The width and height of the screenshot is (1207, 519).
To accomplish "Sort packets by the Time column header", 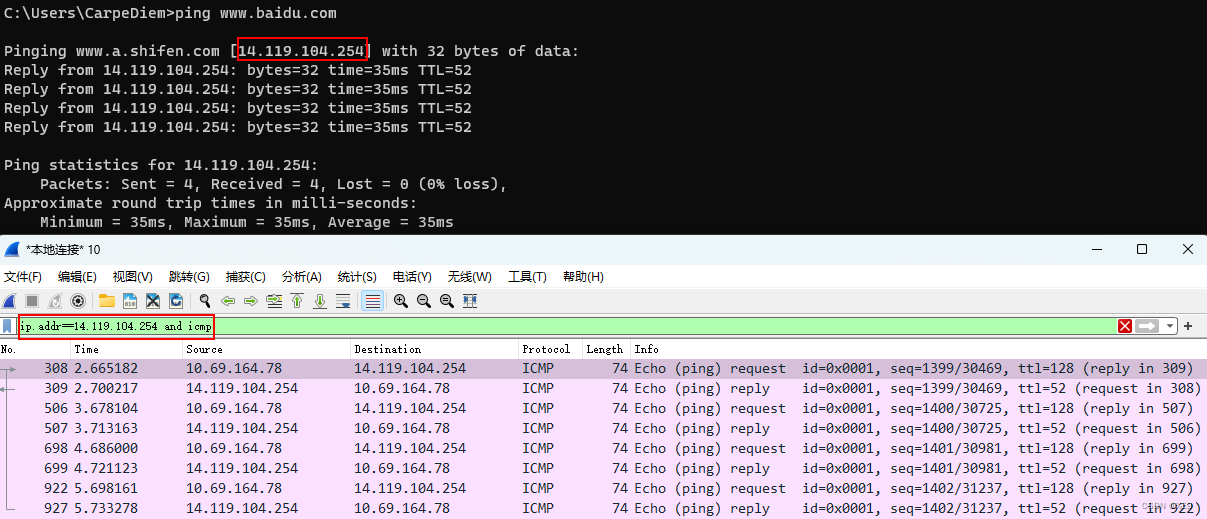I will (x=127, y=349).
